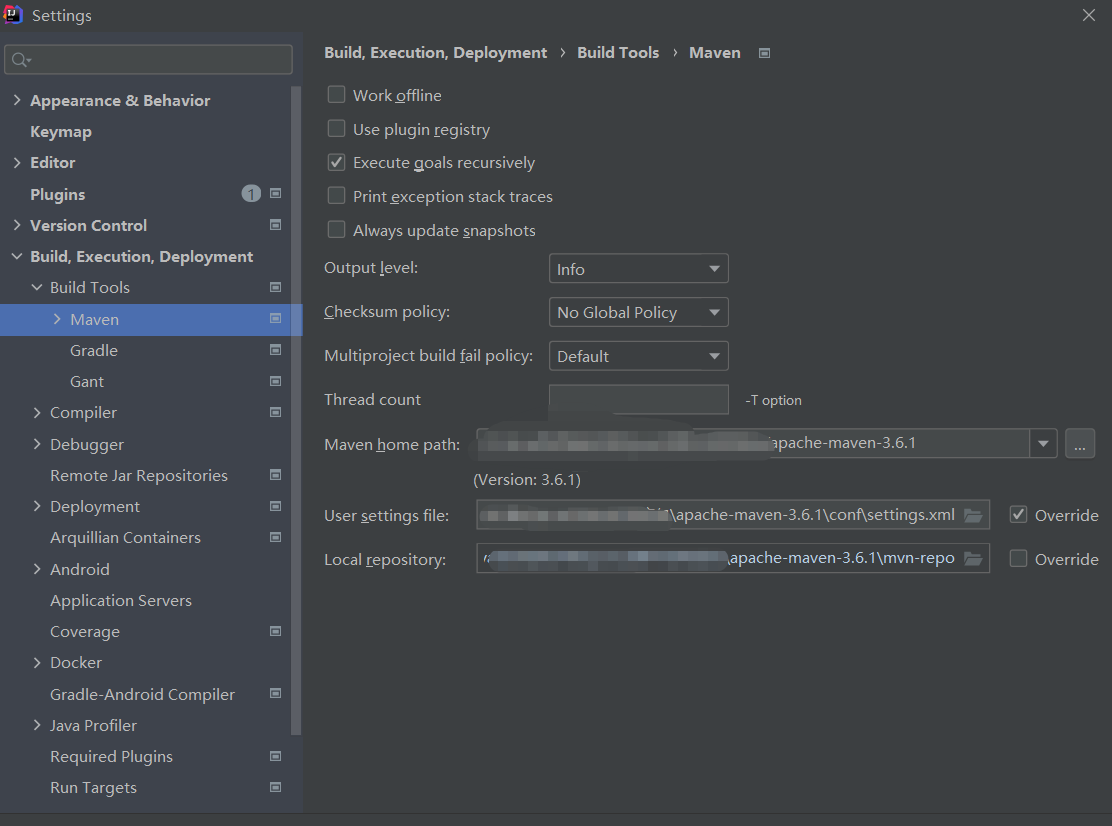
Task: Click the project-level icon beside Build Tools
Action: pyautogui.click(x=276, y=287)
